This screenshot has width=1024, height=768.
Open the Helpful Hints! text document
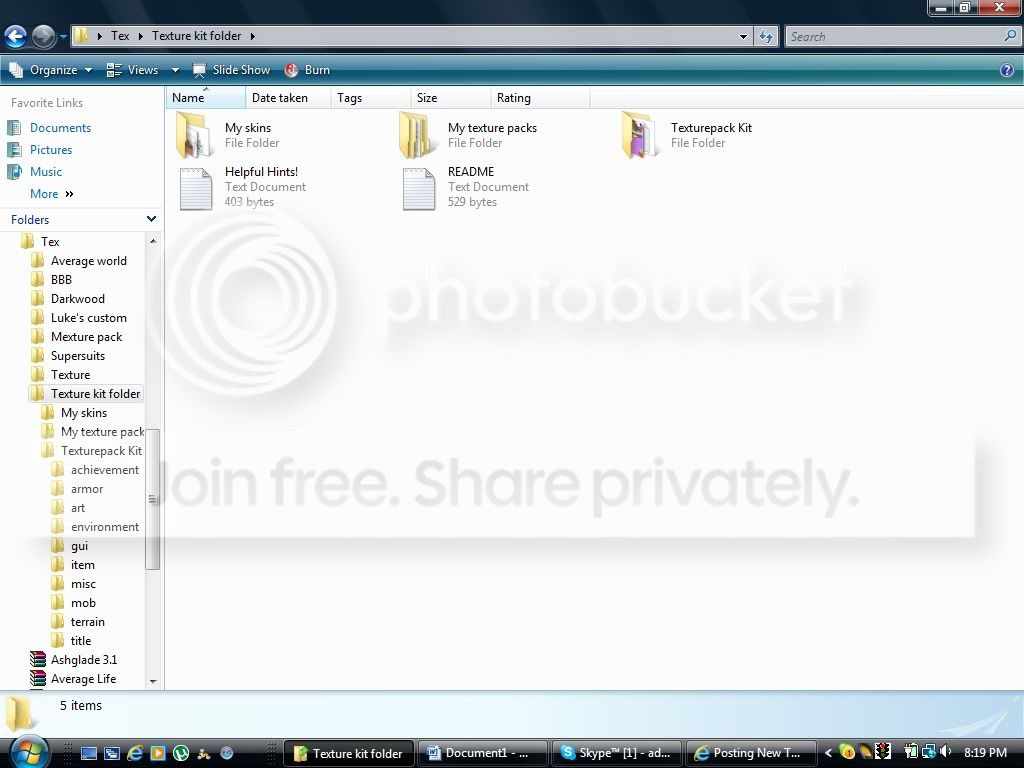(x=196, y=187)
